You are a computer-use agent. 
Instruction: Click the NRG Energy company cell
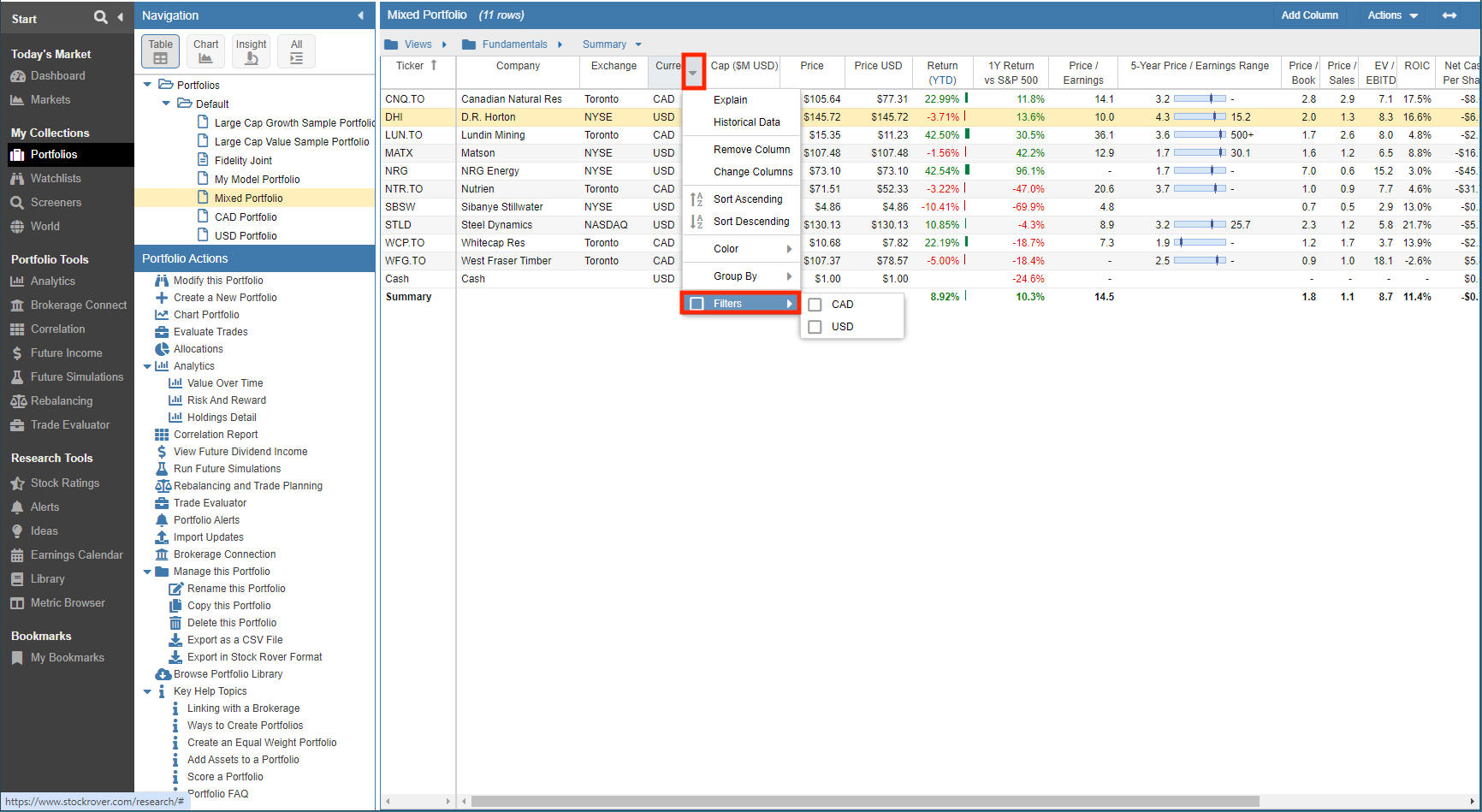(x=519, y=171)
